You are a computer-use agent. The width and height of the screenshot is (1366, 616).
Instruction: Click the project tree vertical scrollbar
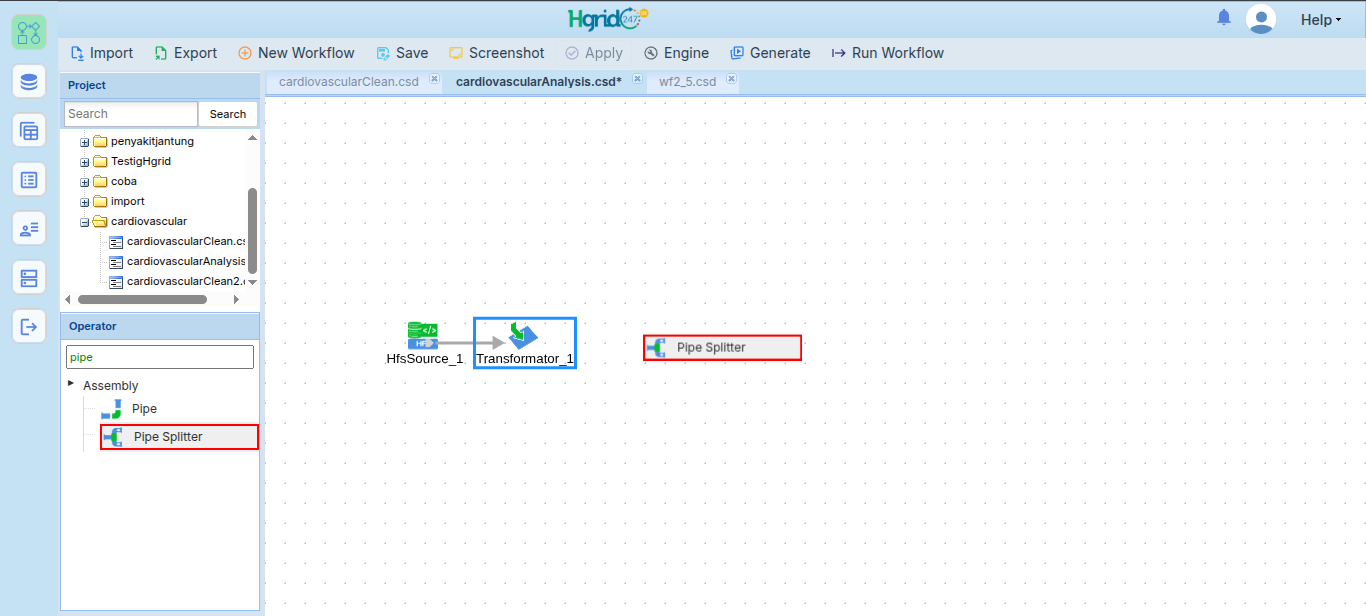[x=252, y=230]
